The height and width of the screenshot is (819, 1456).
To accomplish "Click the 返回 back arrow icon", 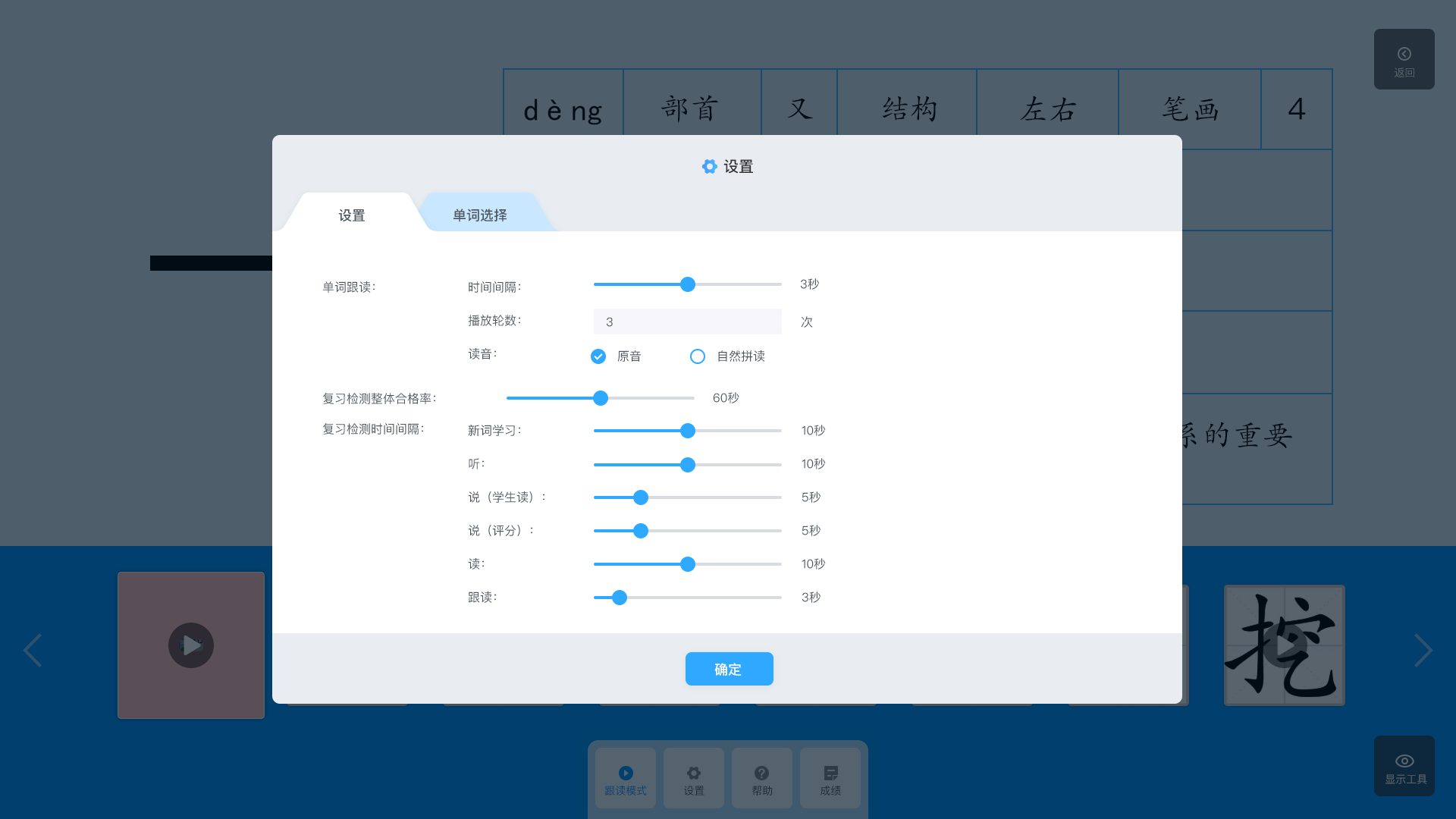I will (1404, 55).
